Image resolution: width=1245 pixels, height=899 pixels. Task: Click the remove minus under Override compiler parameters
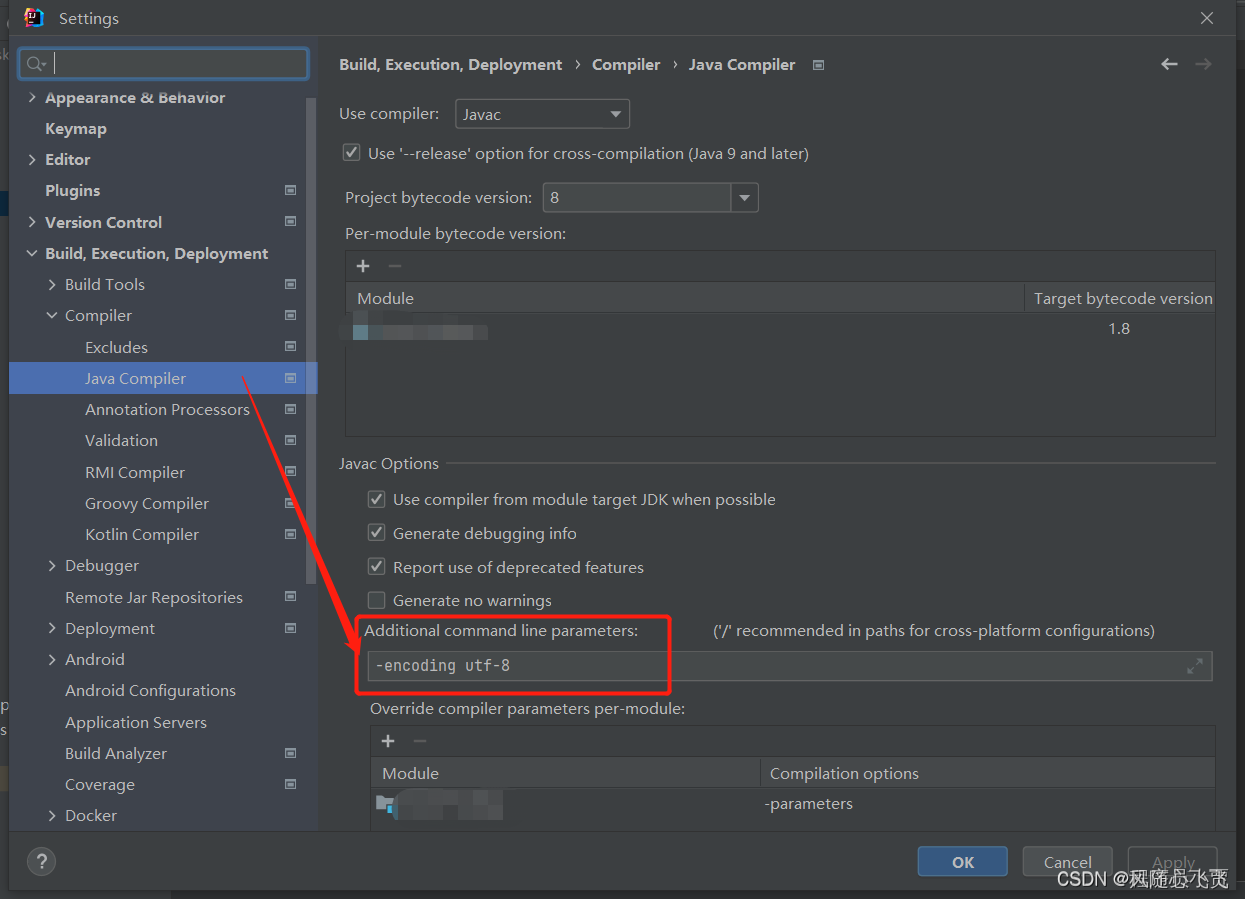point(420,741)
